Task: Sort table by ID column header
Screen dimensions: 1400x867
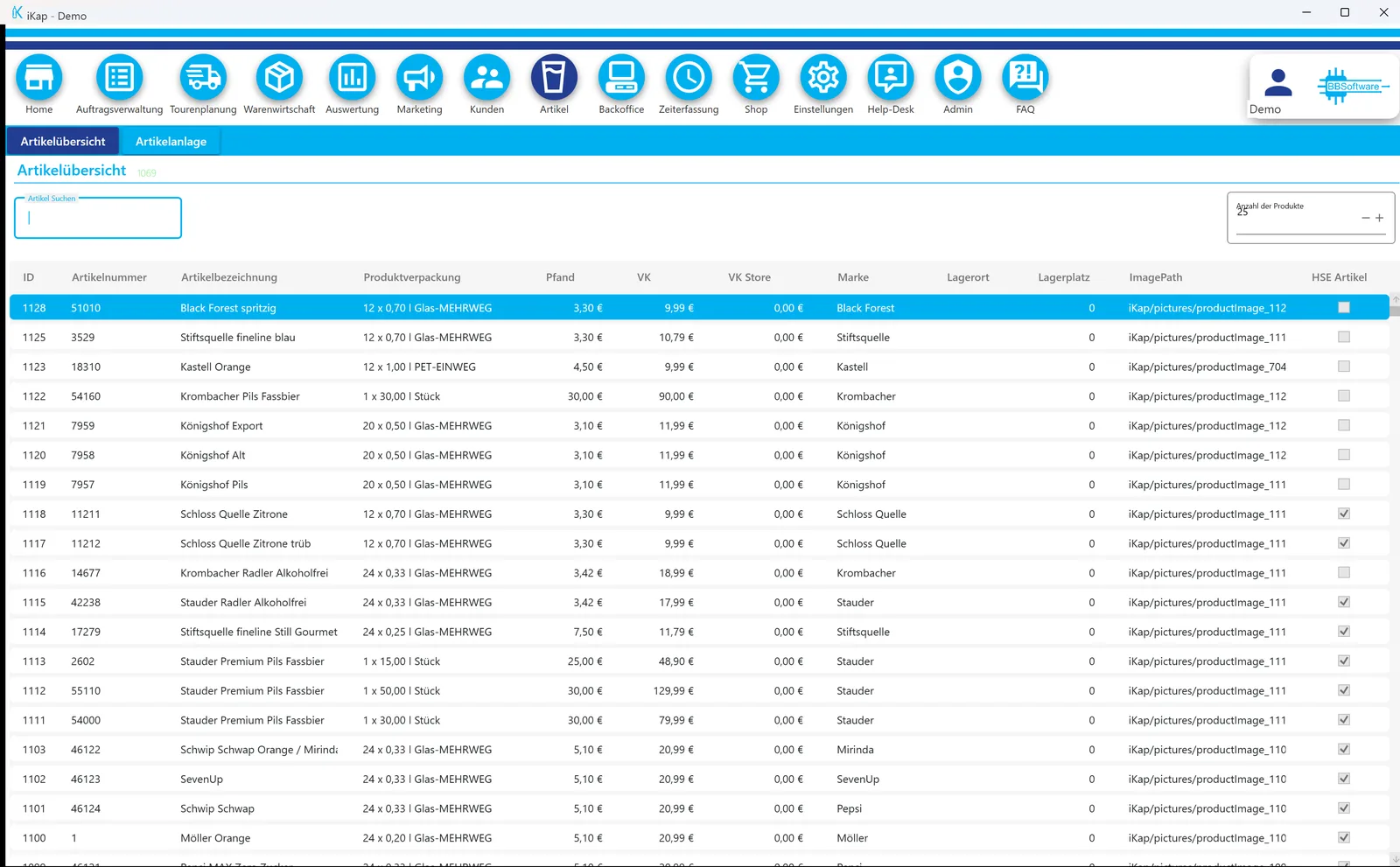Action: click(x=29, y=277)
